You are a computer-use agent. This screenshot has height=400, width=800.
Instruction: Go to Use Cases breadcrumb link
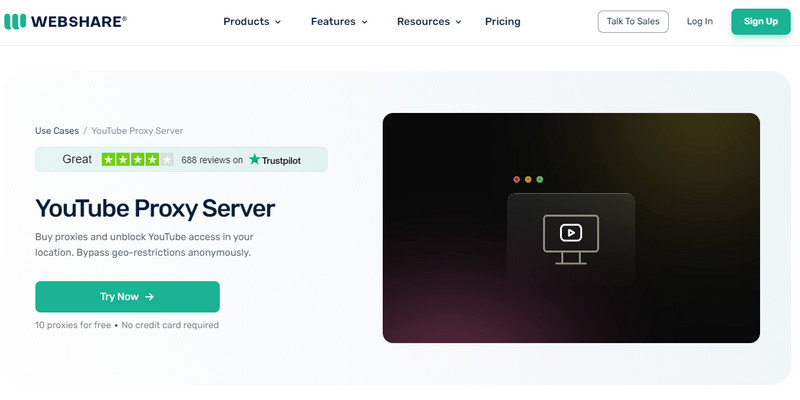pyautogui.click(x=56, y=130)
